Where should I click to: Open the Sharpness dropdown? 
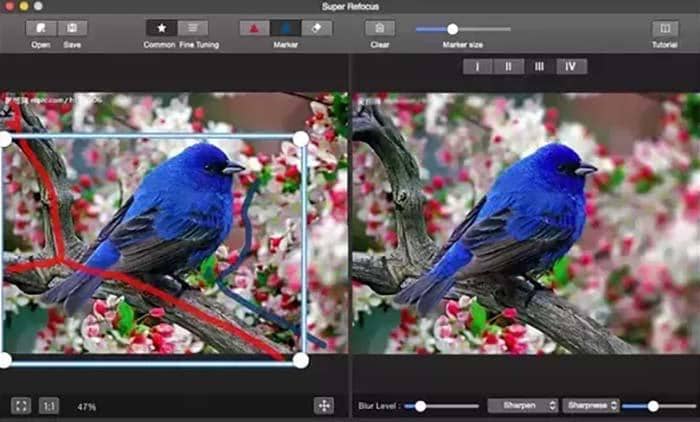(591, 405)
